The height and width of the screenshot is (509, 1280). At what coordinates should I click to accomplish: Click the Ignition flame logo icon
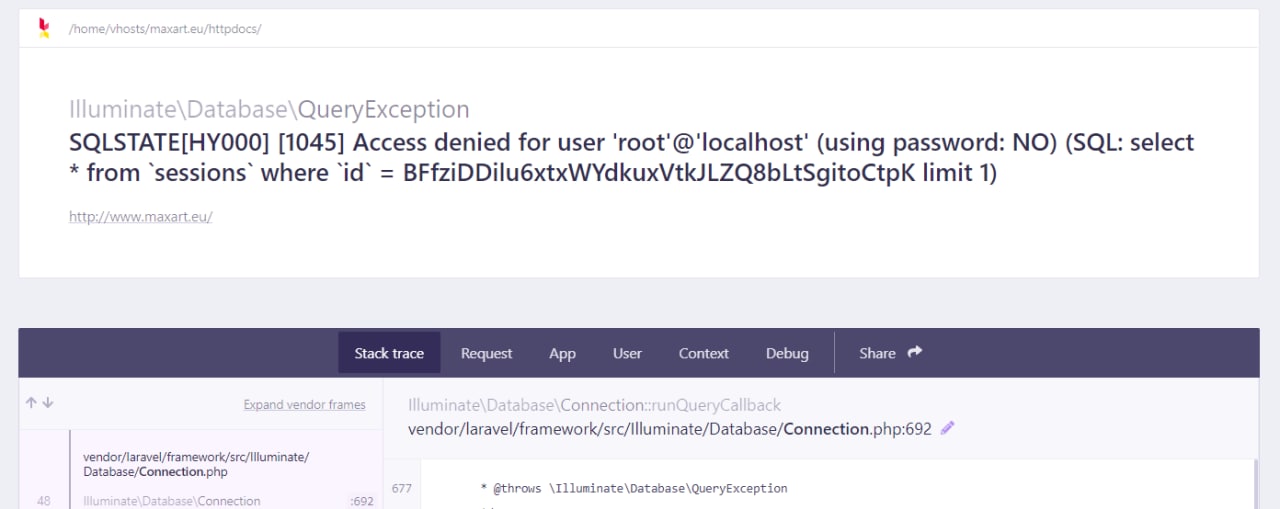(44, 28)
